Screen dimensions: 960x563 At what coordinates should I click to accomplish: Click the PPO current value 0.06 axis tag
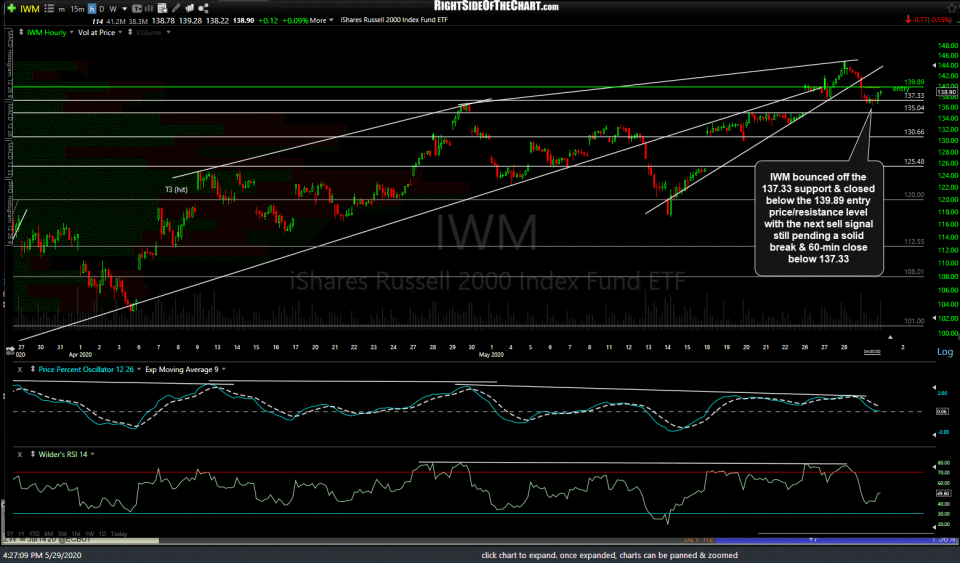point(943,411)
